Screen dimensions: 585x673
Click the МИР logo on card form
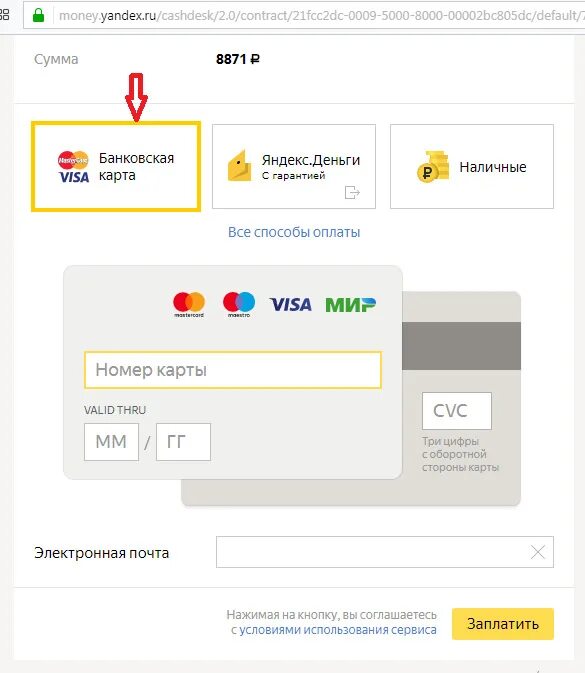(350, 305)
